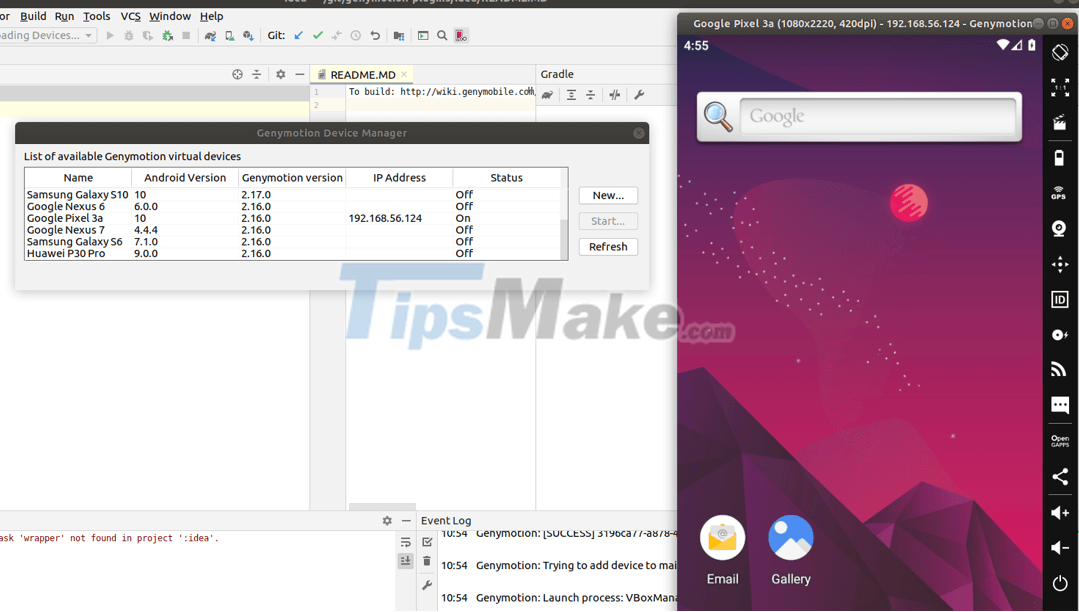Open the Identifiers (ID) widget
Image resolution: width=1079 pixels, height=612 pixels.
coord(1060,298)
